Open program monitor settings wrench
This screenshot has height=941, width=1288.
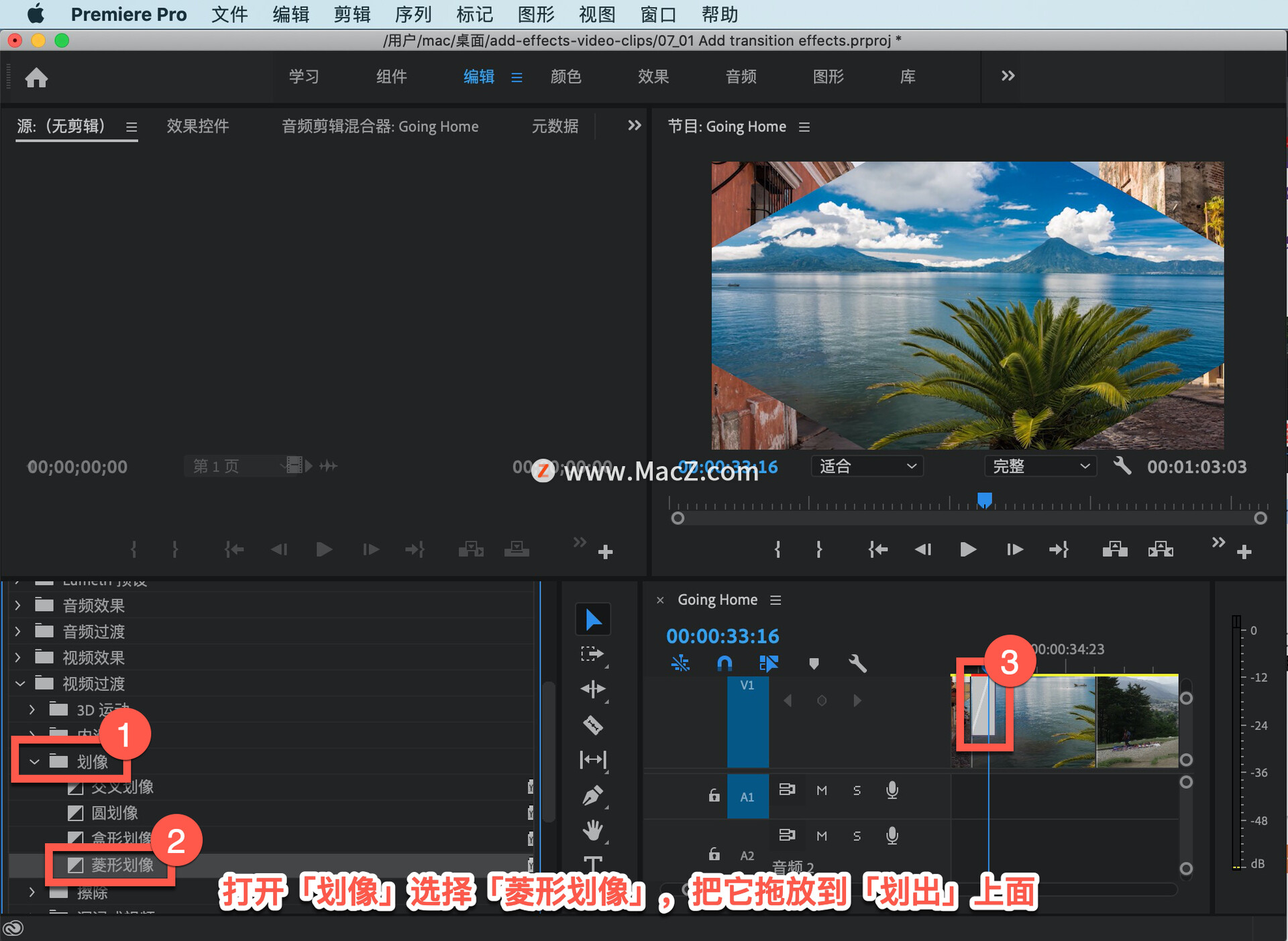pyautogui.click(x=1122, y=465)
